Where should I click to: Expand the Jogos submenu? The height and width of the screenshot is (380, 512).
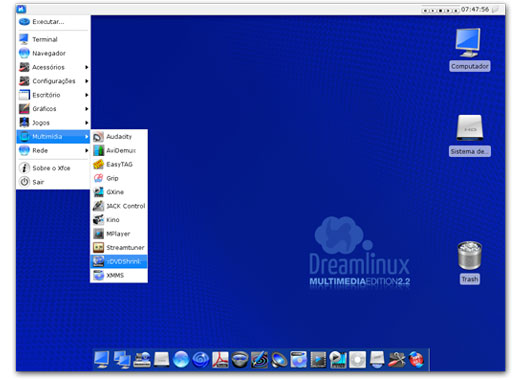click(53, 123)
